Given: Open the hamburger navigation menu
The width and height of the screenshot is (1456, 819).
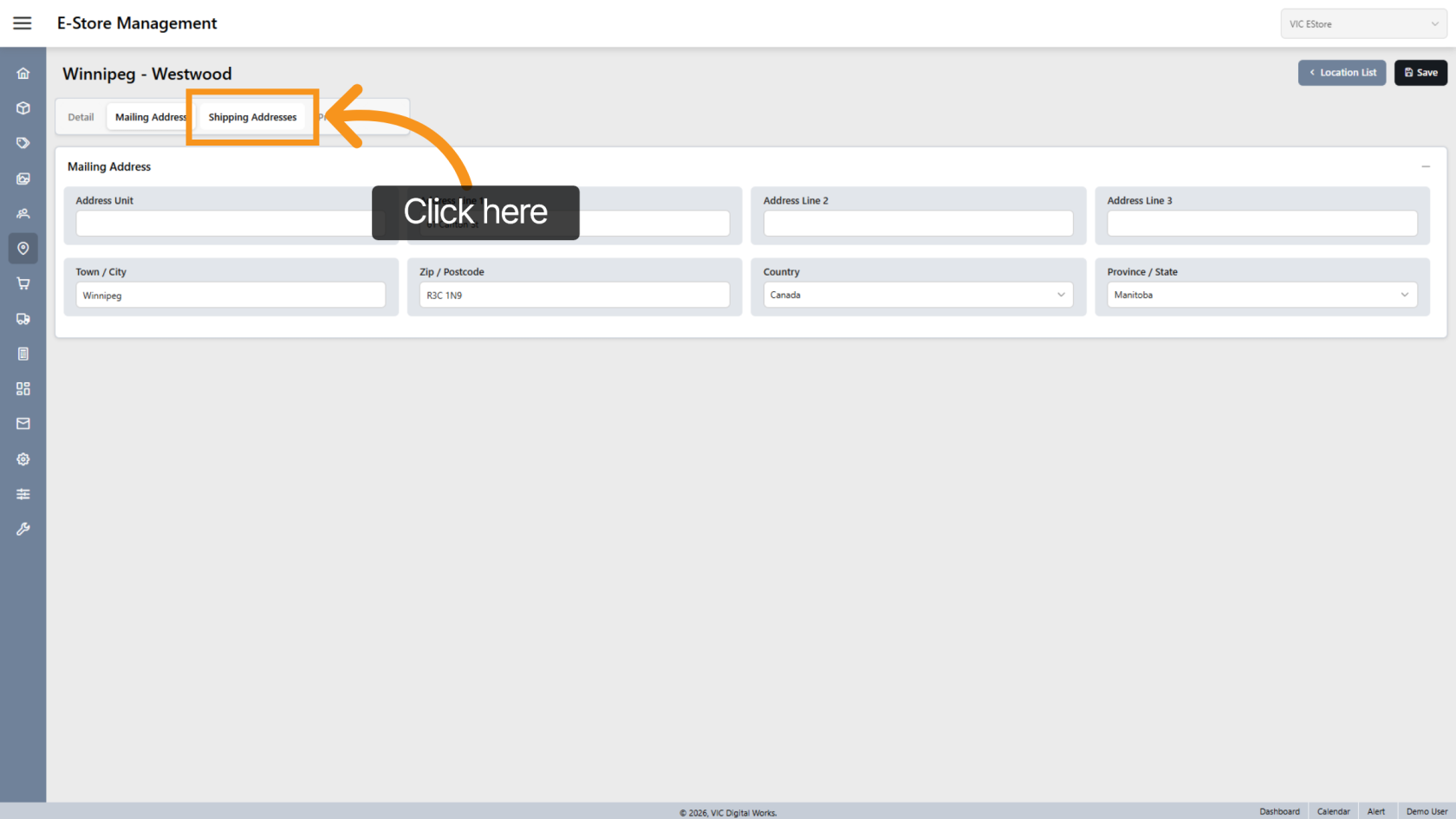Looking at the screenshot, I should tap(23, 23).
